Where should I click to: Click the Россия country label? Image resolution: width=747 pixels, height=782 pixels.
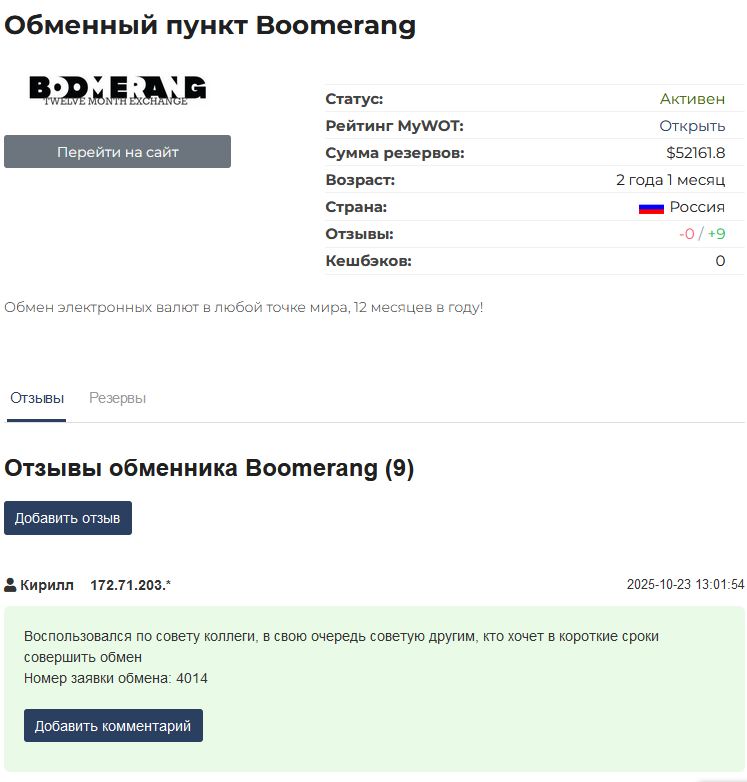tap(697, 207)
